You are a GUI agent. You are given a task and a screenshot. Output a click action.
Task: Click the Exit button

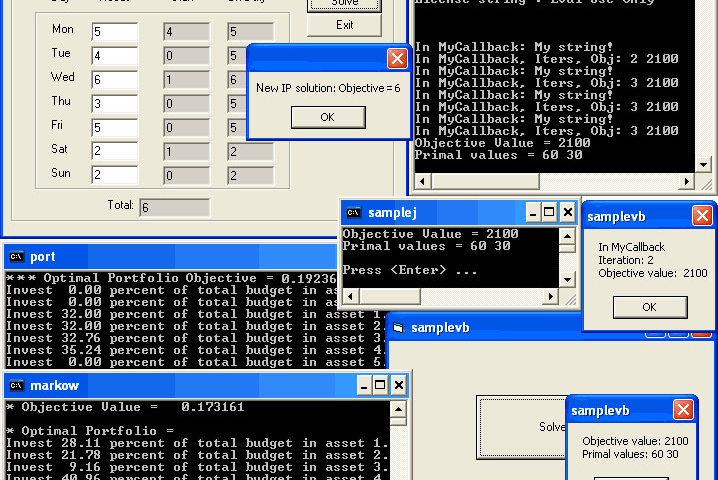[x=345, y=25]
